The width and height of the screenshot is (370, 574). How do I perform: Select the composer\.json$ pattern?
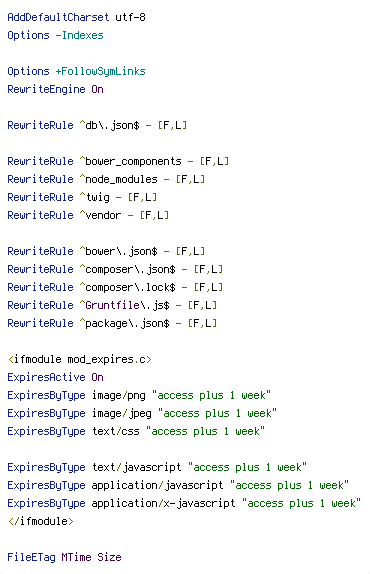pyautogui.click(x=127, y=269)
